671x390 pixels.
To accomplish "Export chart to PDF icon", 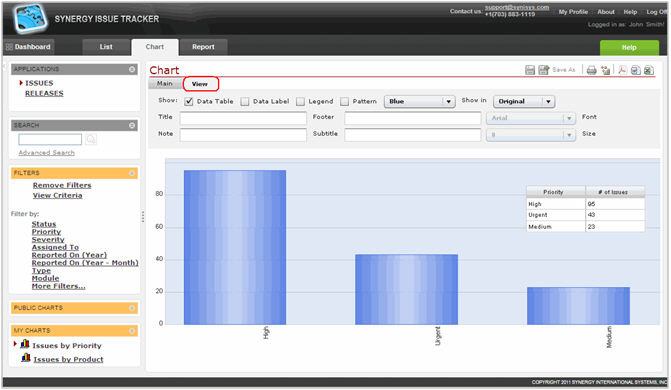I will [x=622, y=70].
